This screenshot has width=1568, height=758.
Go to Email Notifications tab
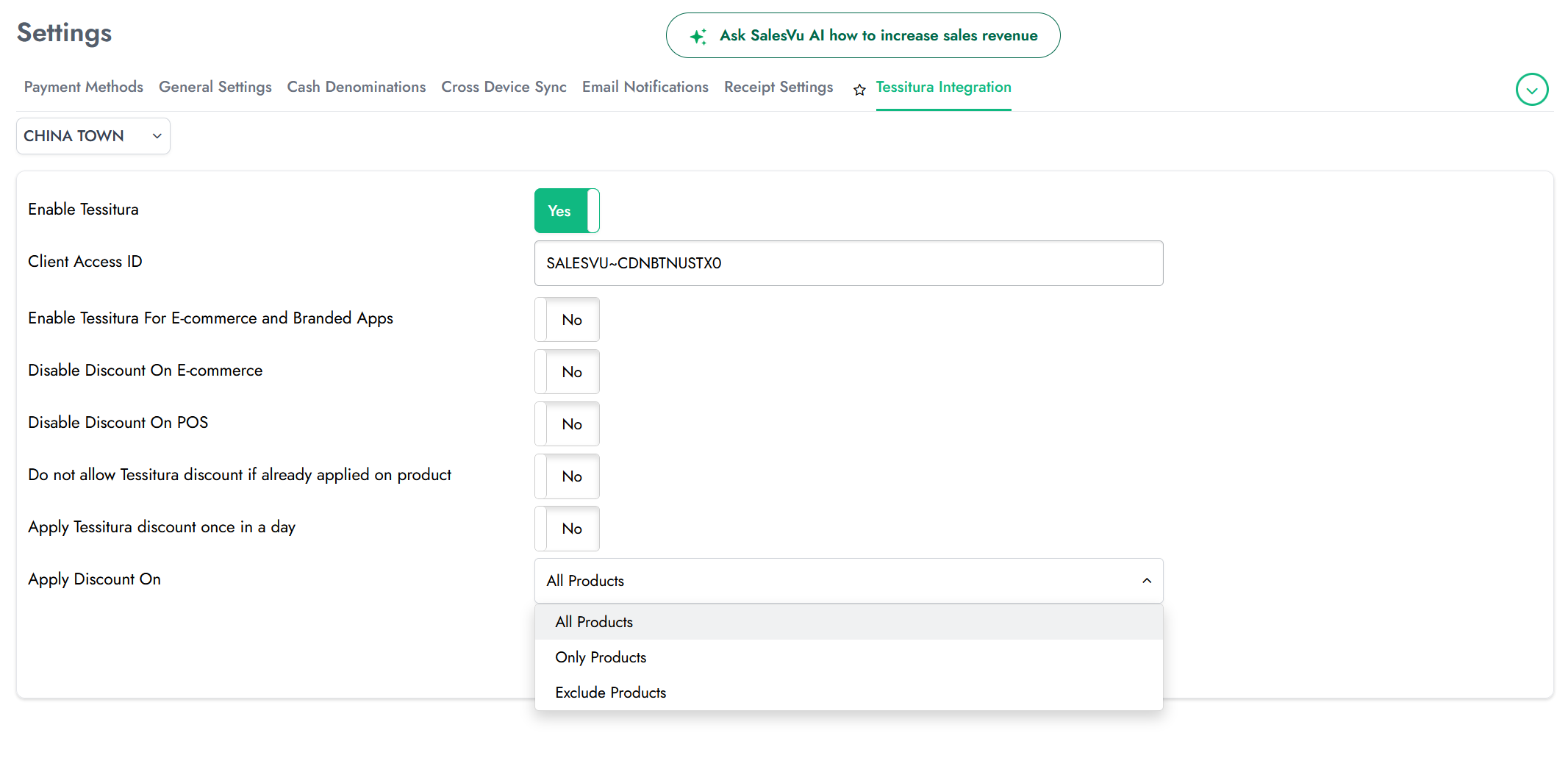(645, 87)
